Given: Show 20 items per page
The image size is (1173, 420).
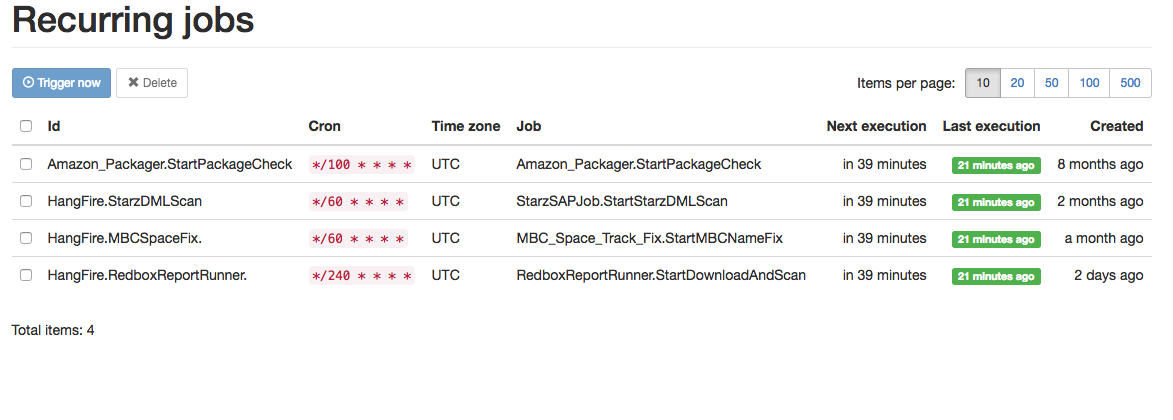Looking at the screenshot, I should tap(1016, 83).
